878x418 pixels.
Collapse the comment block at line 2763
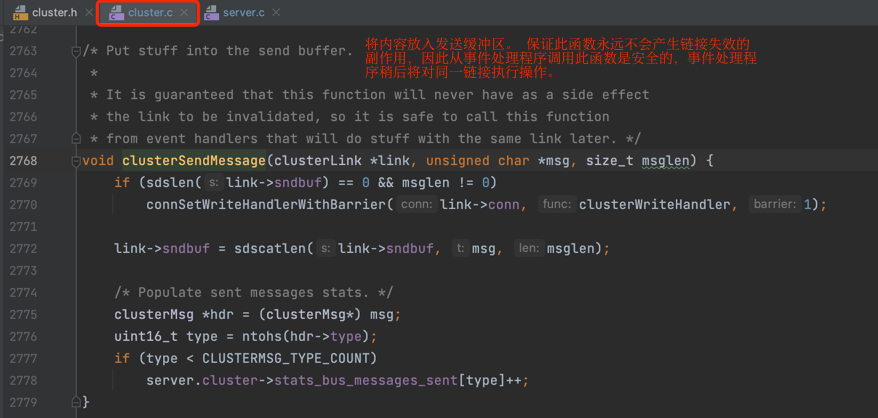[x=76, y=52]
